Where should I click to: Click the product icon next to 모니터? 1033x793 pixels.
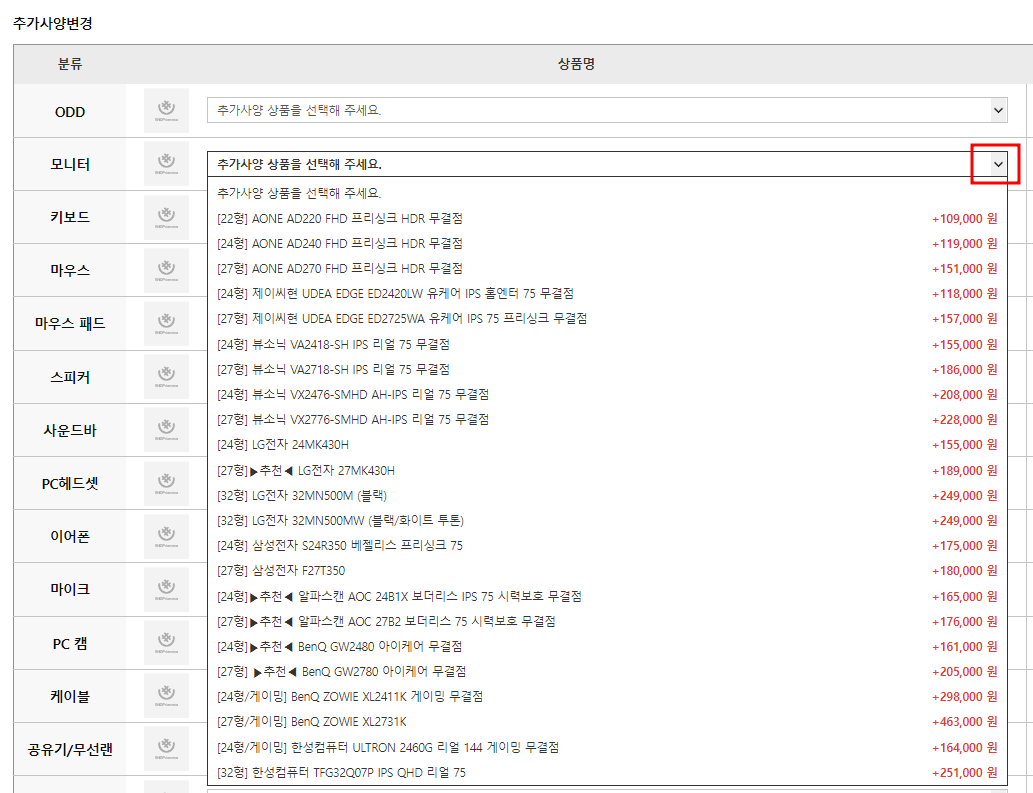[x=166, y=163]
